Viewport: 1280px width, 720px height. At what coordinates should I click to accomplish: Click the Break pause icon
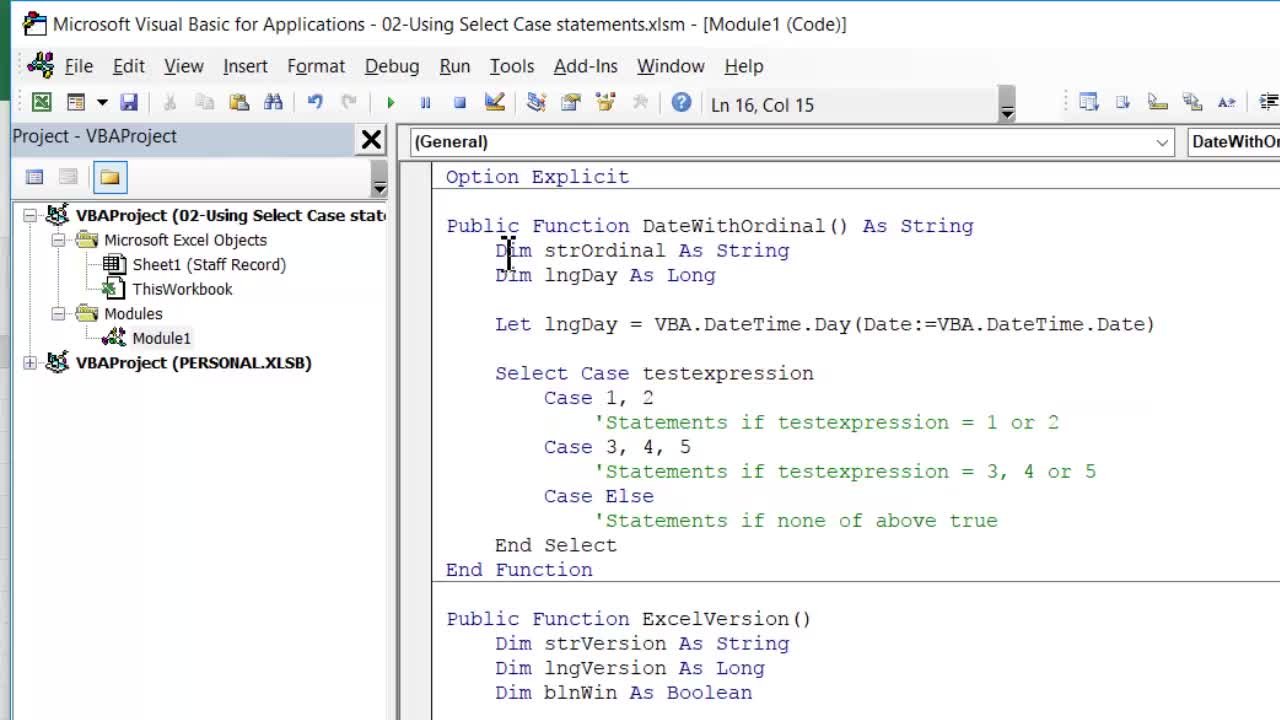[x=425, y=102]
